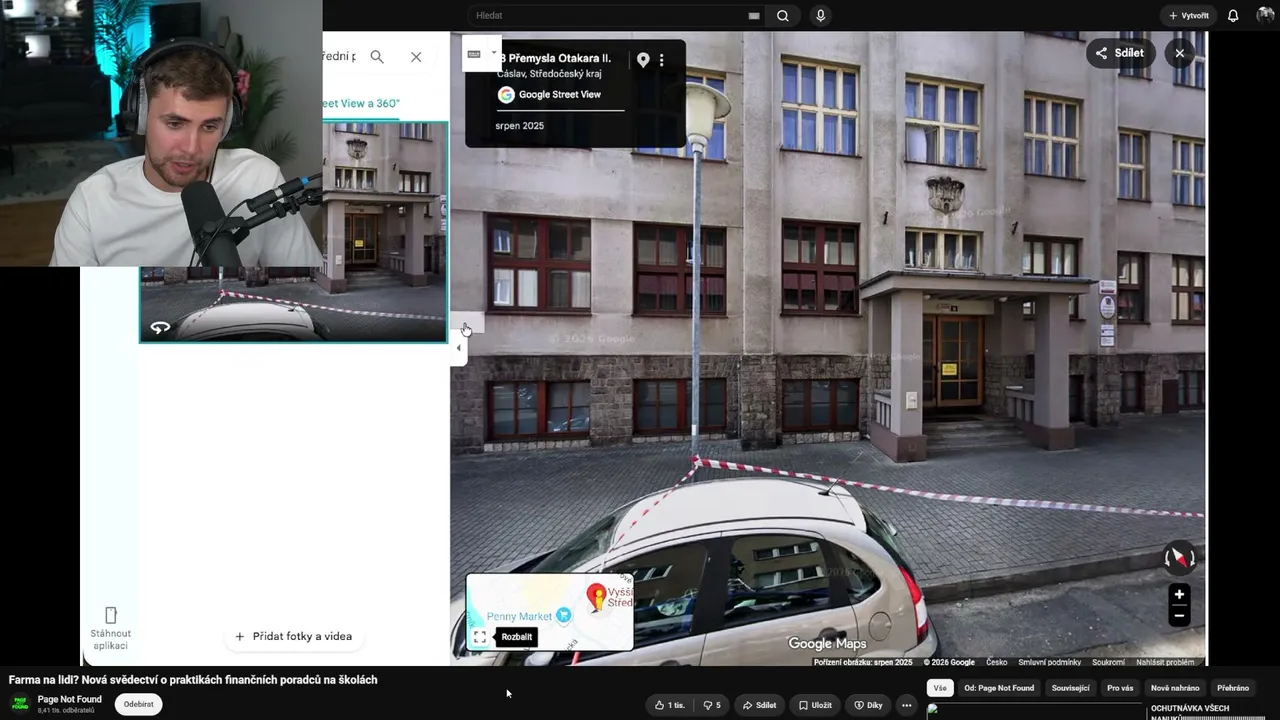This screenshot has width=1280, height=720.
Task: Click the video title Farma na lidi
Action: pos(193,680)
